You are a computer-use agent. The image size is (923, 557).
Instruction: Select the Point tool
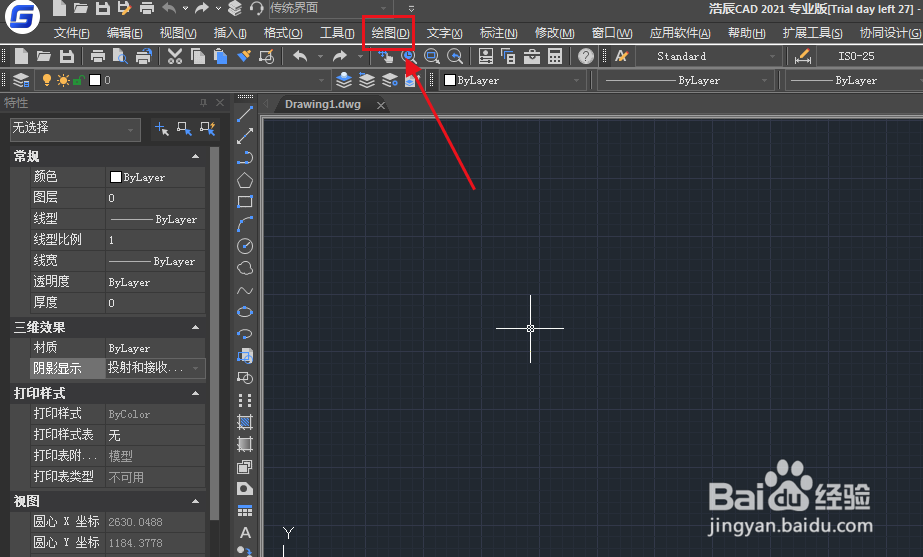pyautogui.click(x=245, y=400)
